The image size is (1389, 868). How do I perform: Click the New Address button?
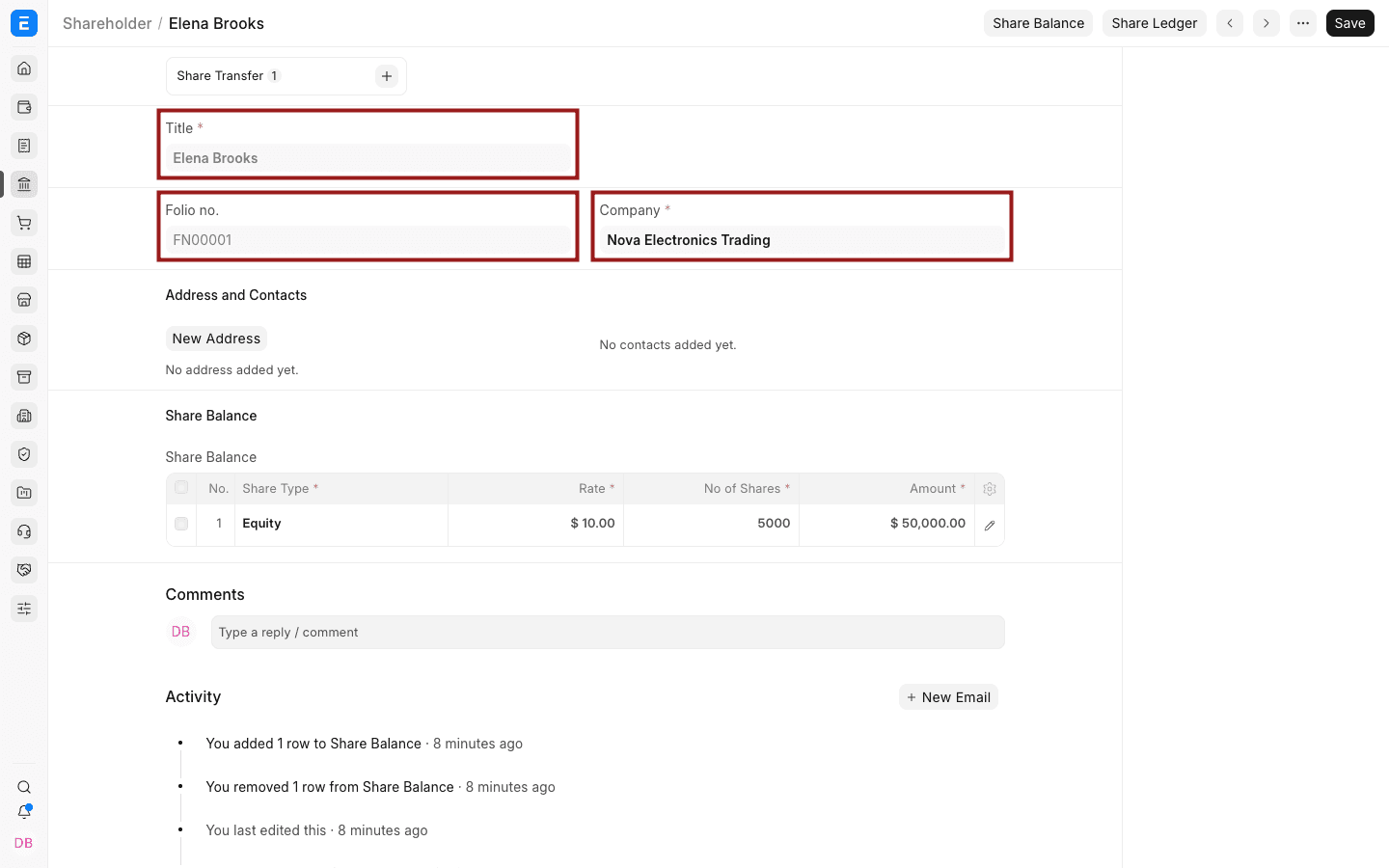tap(216, 339)
